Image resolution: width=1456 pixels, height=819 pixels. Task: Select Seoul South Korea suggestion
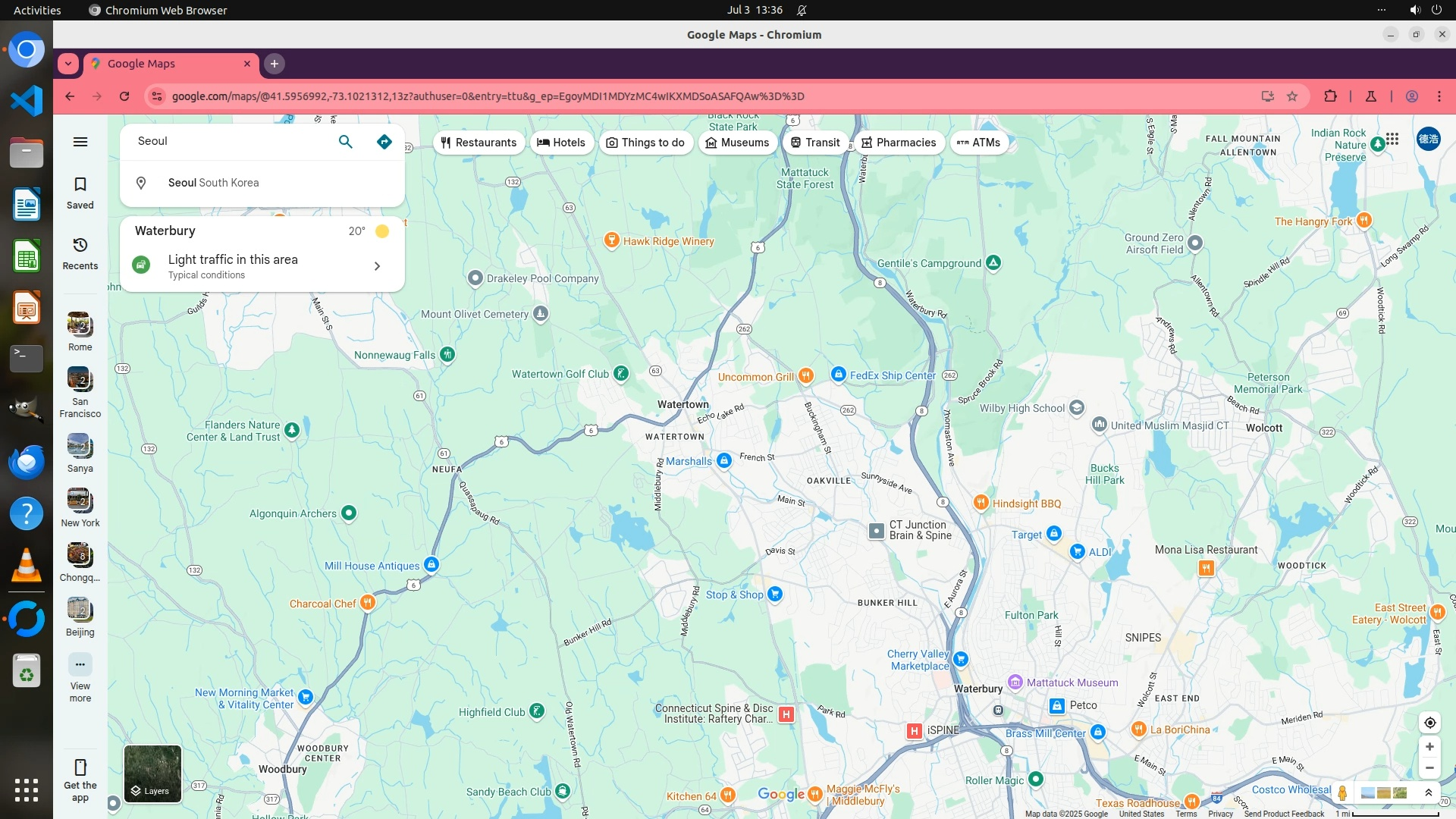[x=214, y=183]
